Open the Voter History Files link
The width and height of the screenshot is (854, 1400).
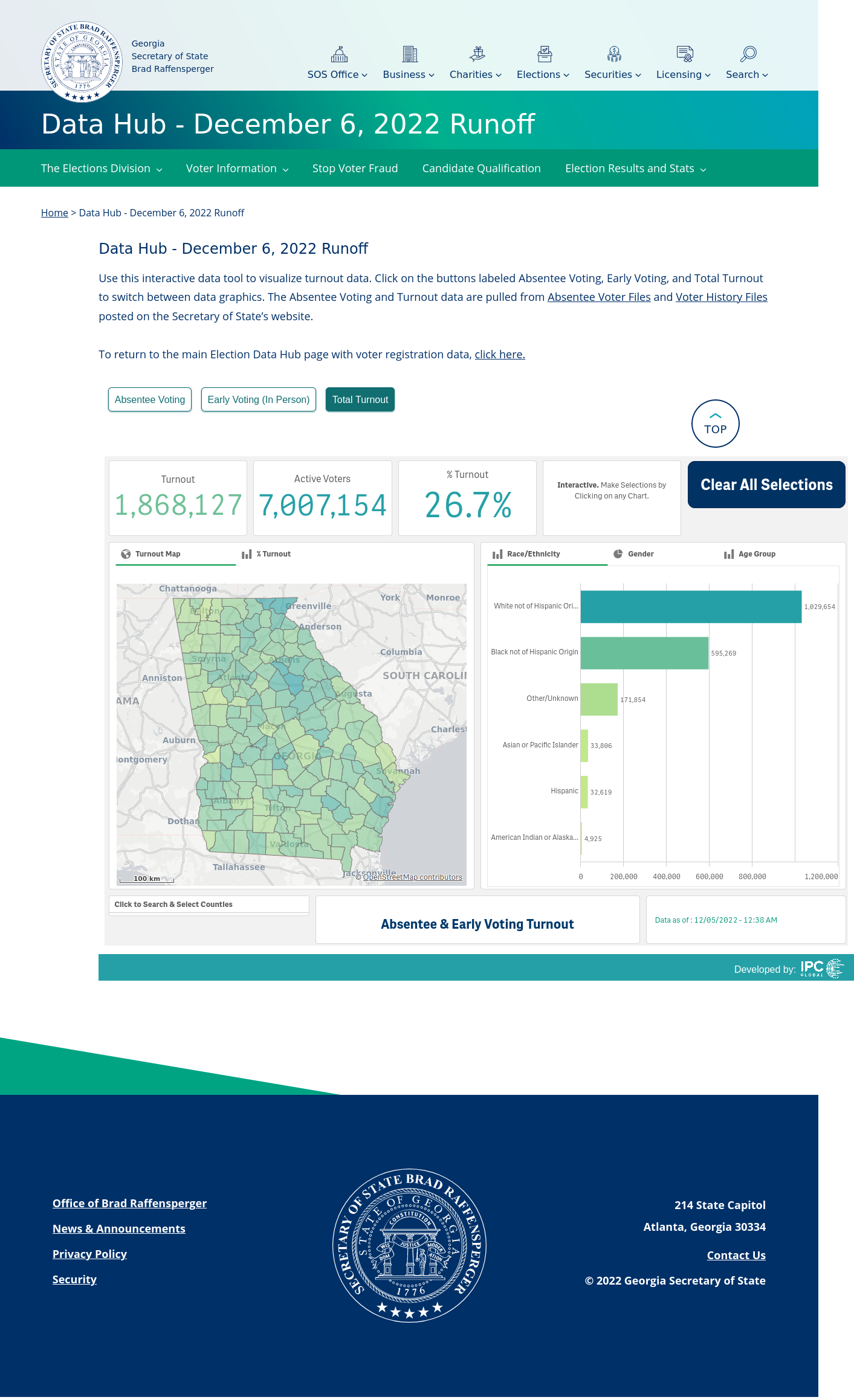tap(722, 297)
